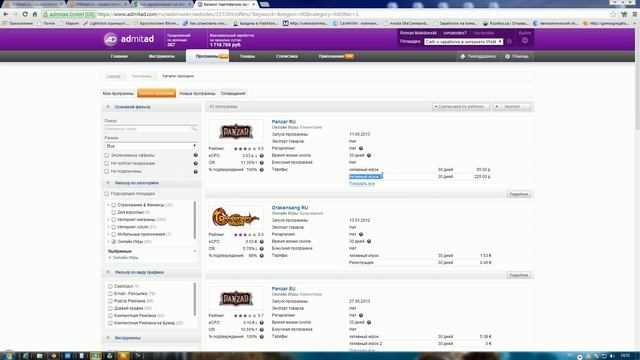Click Windows Start button on taskbar
This screenshot has height=360, width=640.
click(x=7, y=356)
